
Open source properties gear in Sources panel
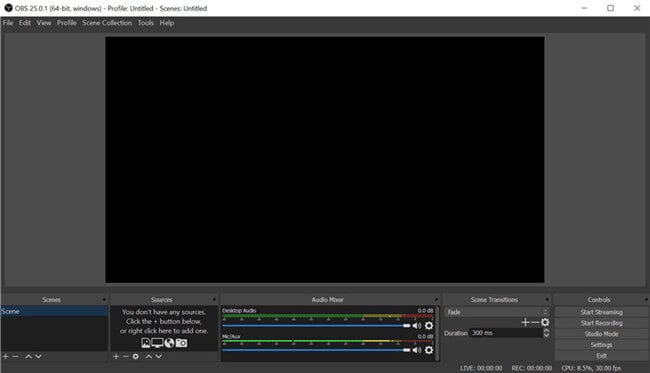tap(136, 356)
